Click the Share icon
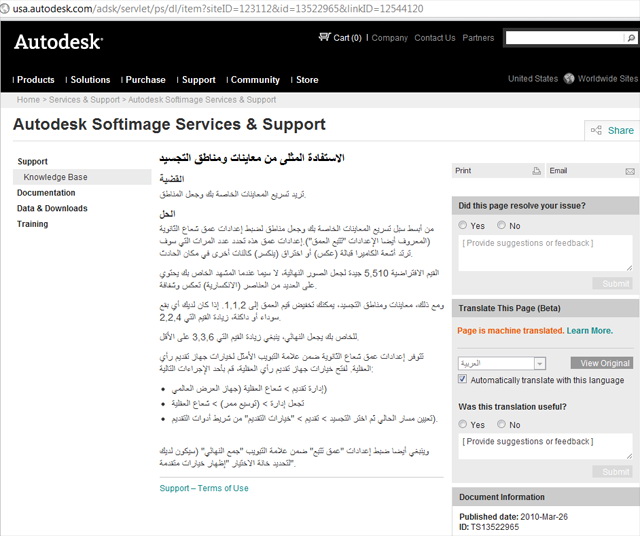This screenshot has width=640, height=536. coord(596,130)
